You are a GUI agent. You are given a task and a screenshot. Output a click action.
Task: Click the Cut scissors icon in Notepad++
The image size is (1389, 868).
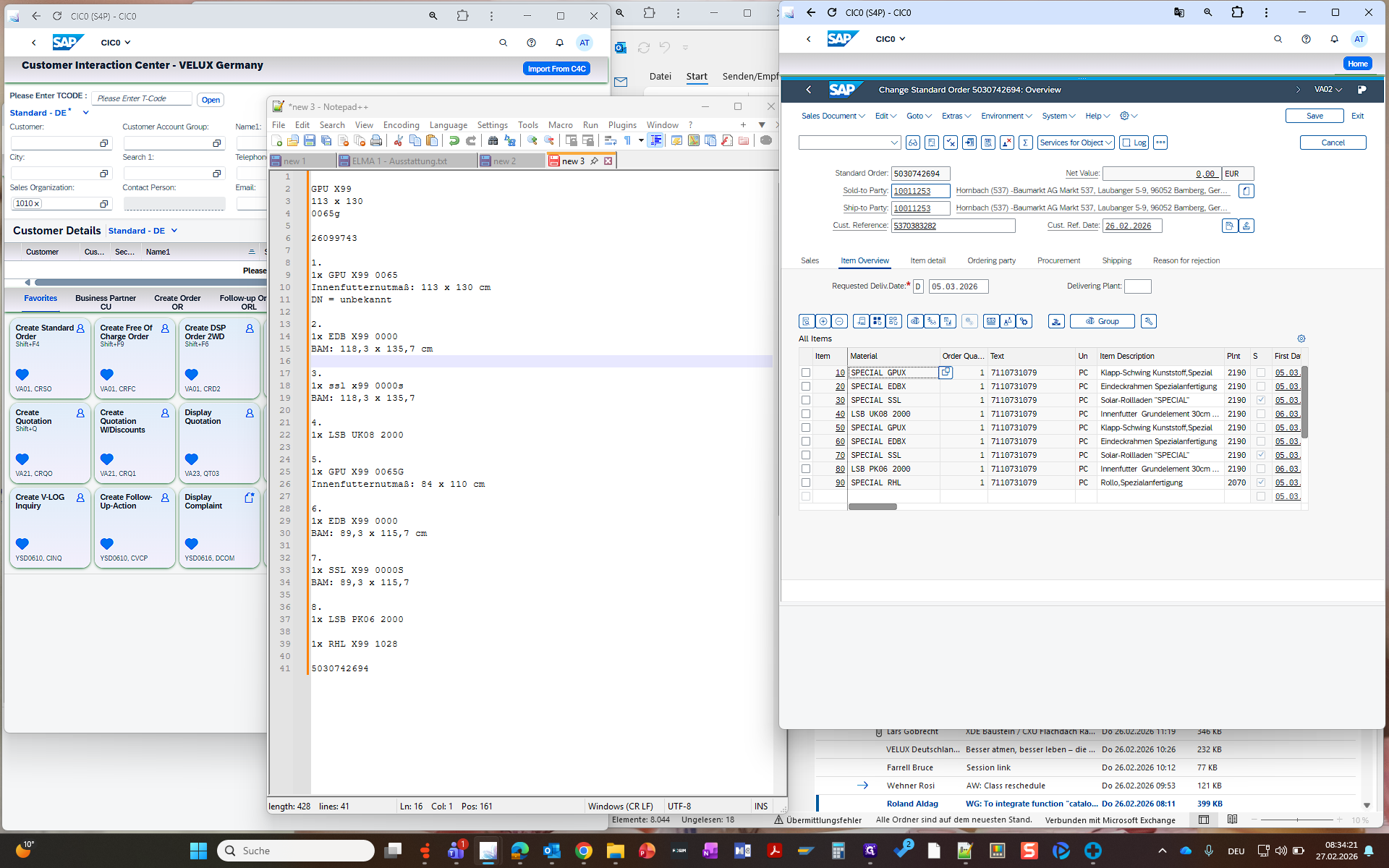398,140
